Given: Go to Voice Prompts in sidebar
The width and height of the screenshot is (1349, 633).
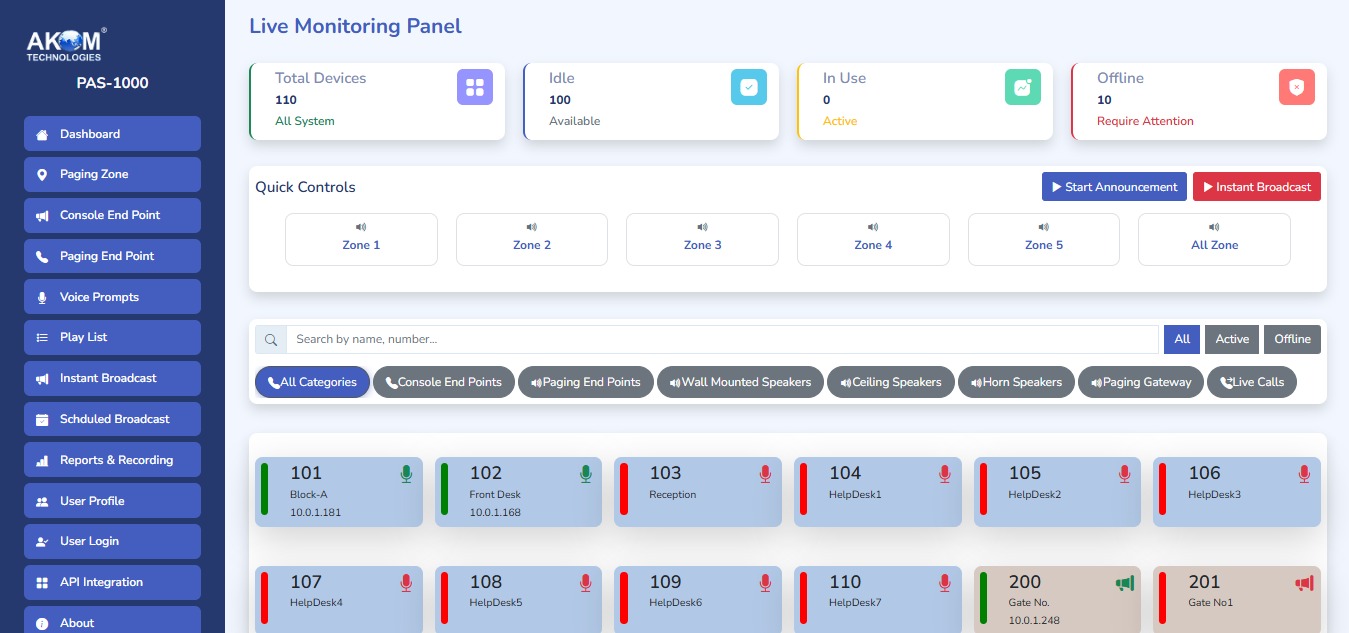Looking at the screenshot, I should (x=112, y=297).
